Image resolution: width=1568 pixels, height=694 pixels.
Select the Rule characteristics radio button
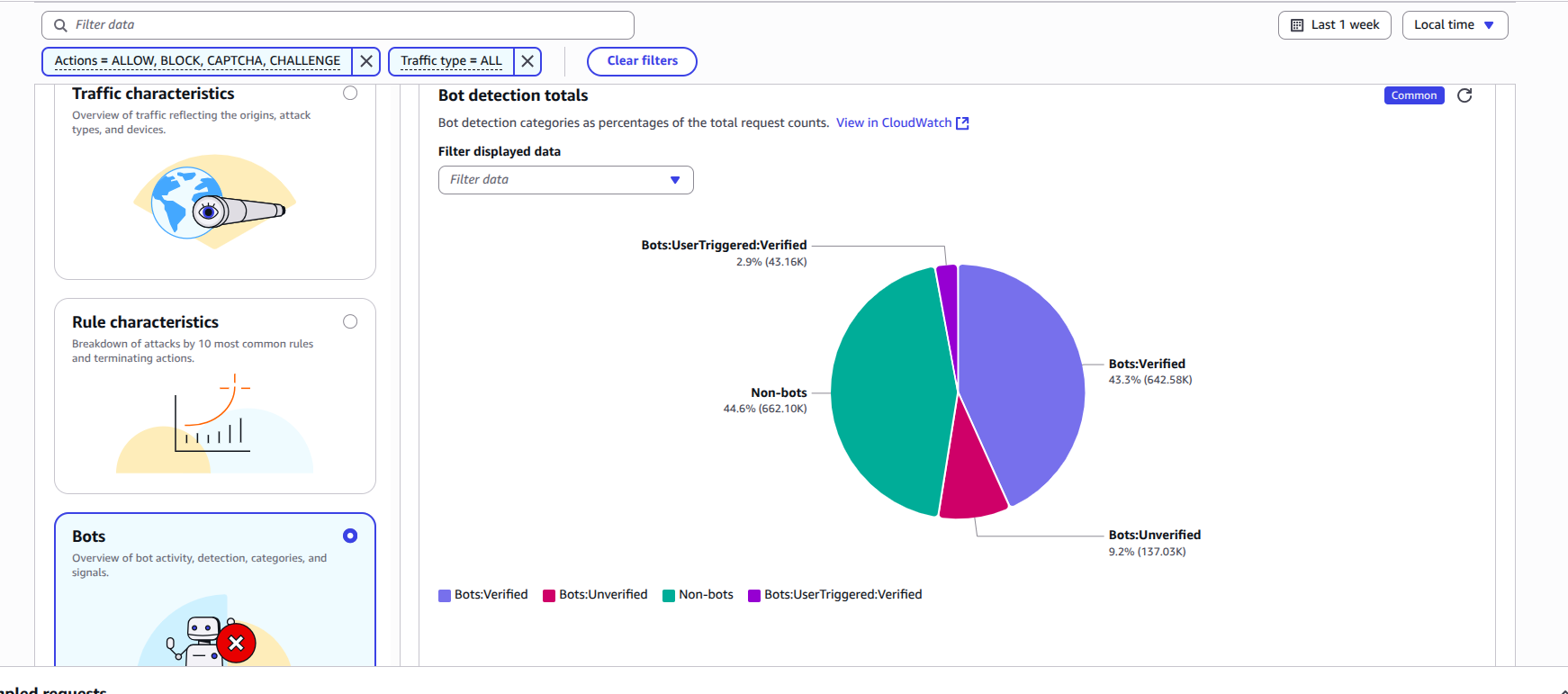coord(350,322)
